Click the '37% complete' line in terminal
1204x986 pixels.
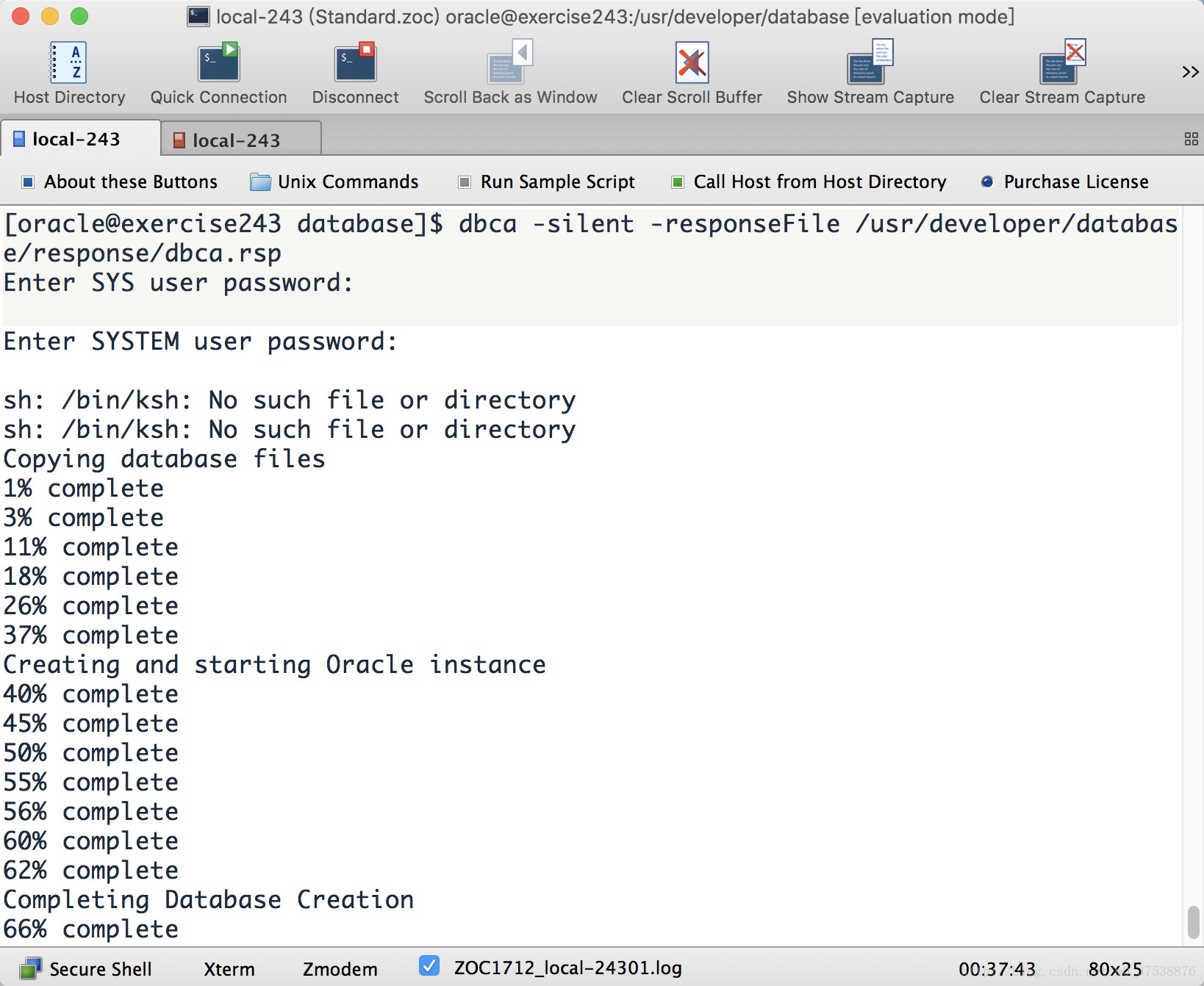pos(91,636)
